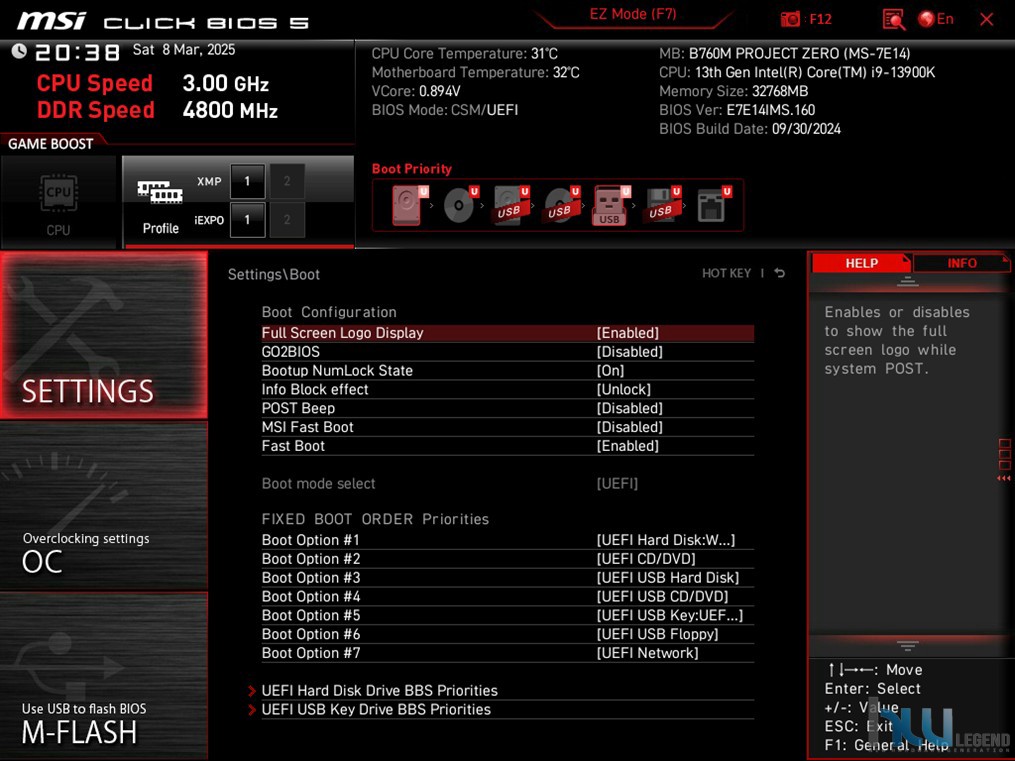Switch to EZ Mode (F7)
This screenshot has width=1015, height=761.
click(632, 14)
